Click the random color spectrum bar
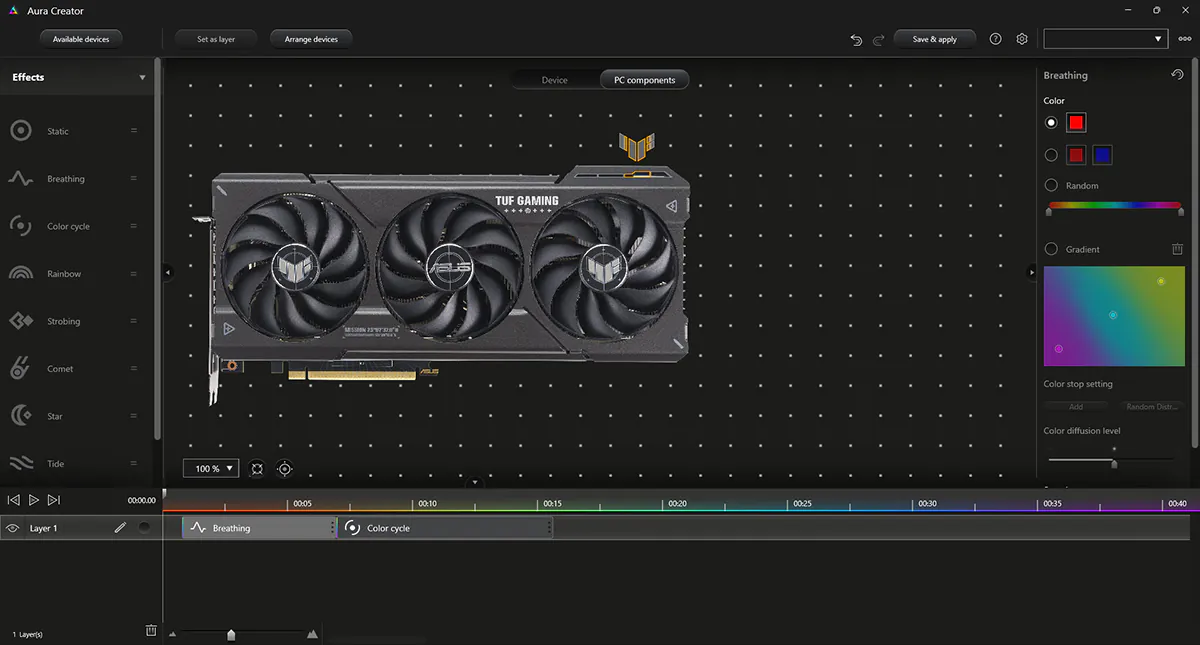Viewport: 1200px width, 645px height. coord(1115,206)
